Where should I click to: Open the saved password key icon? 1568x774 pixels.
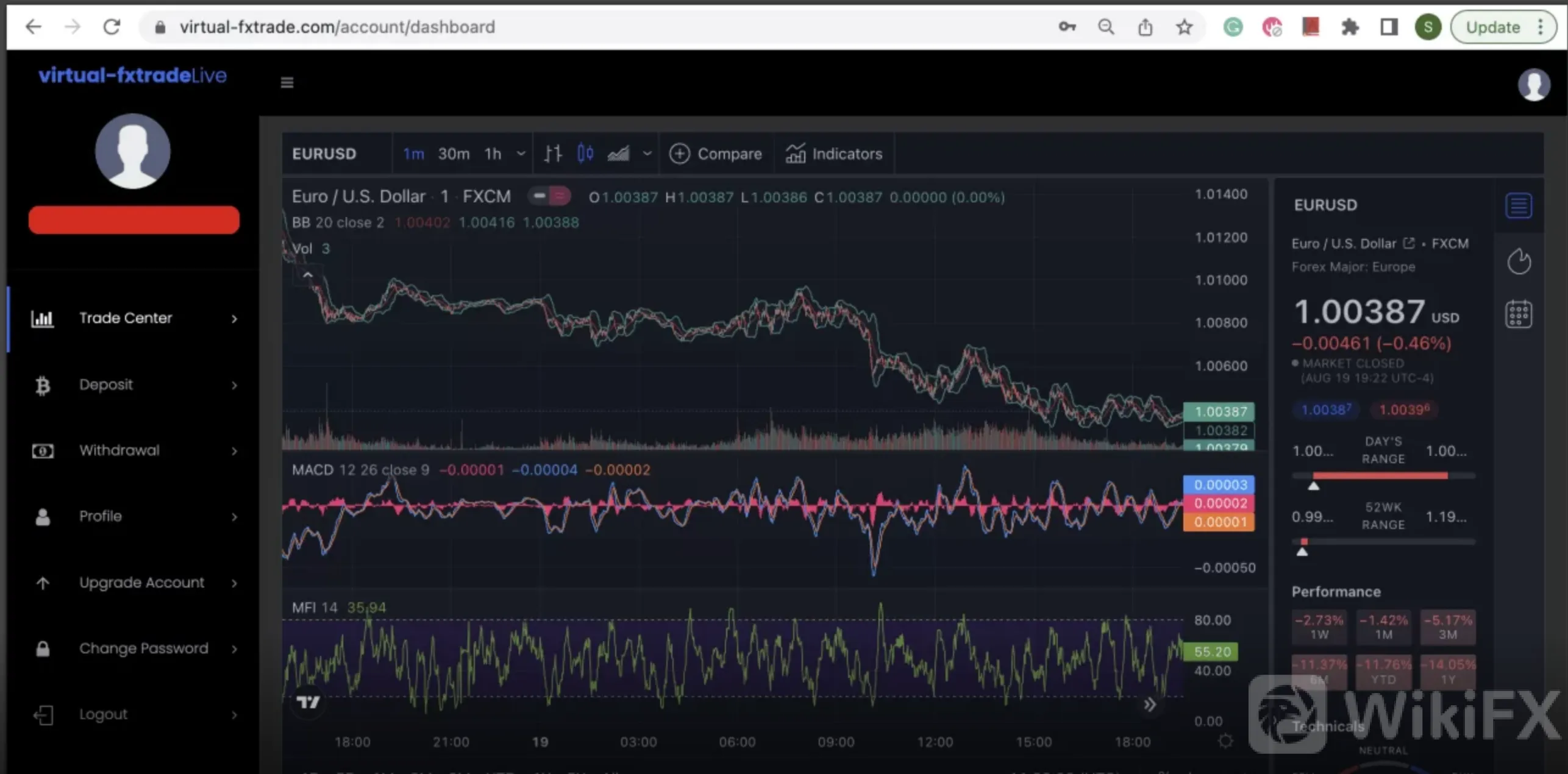[x=1067, y=27]
